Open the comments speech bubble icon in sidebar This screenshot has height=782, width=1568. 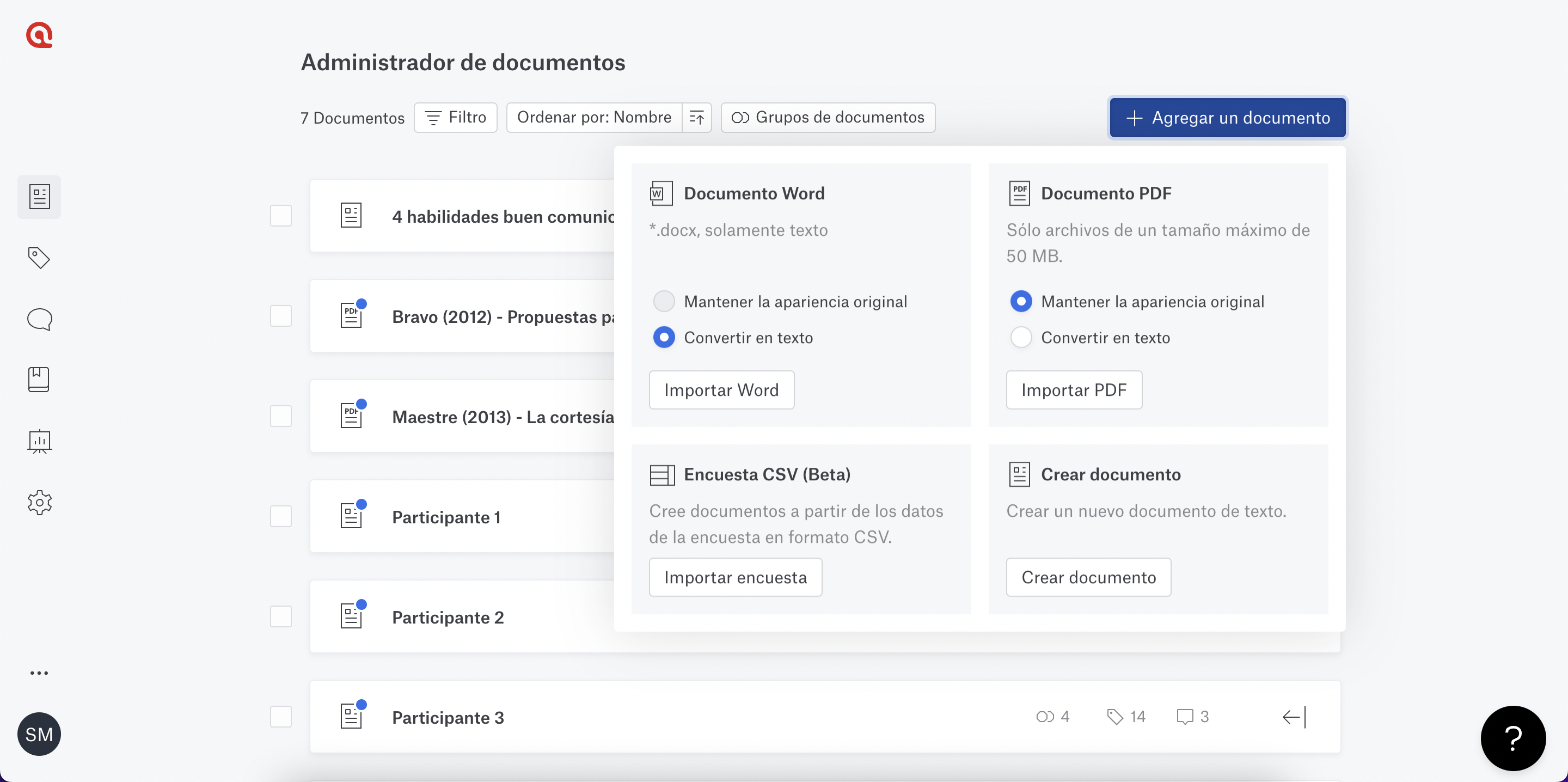39,319
